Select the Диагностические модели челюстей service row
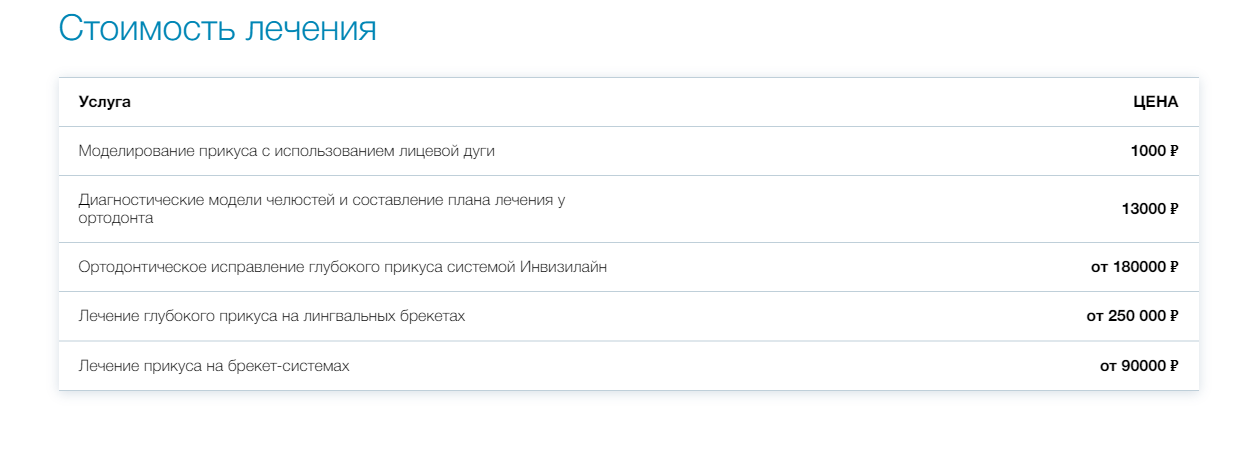Viewport: 1247px width, 469px height. [629, 209]
